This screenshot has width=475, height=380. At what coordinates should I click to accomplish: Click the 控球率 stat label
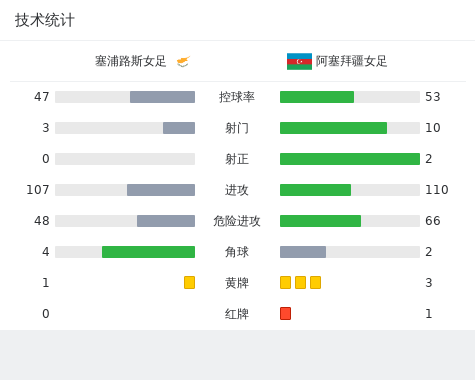coord(237,97)
